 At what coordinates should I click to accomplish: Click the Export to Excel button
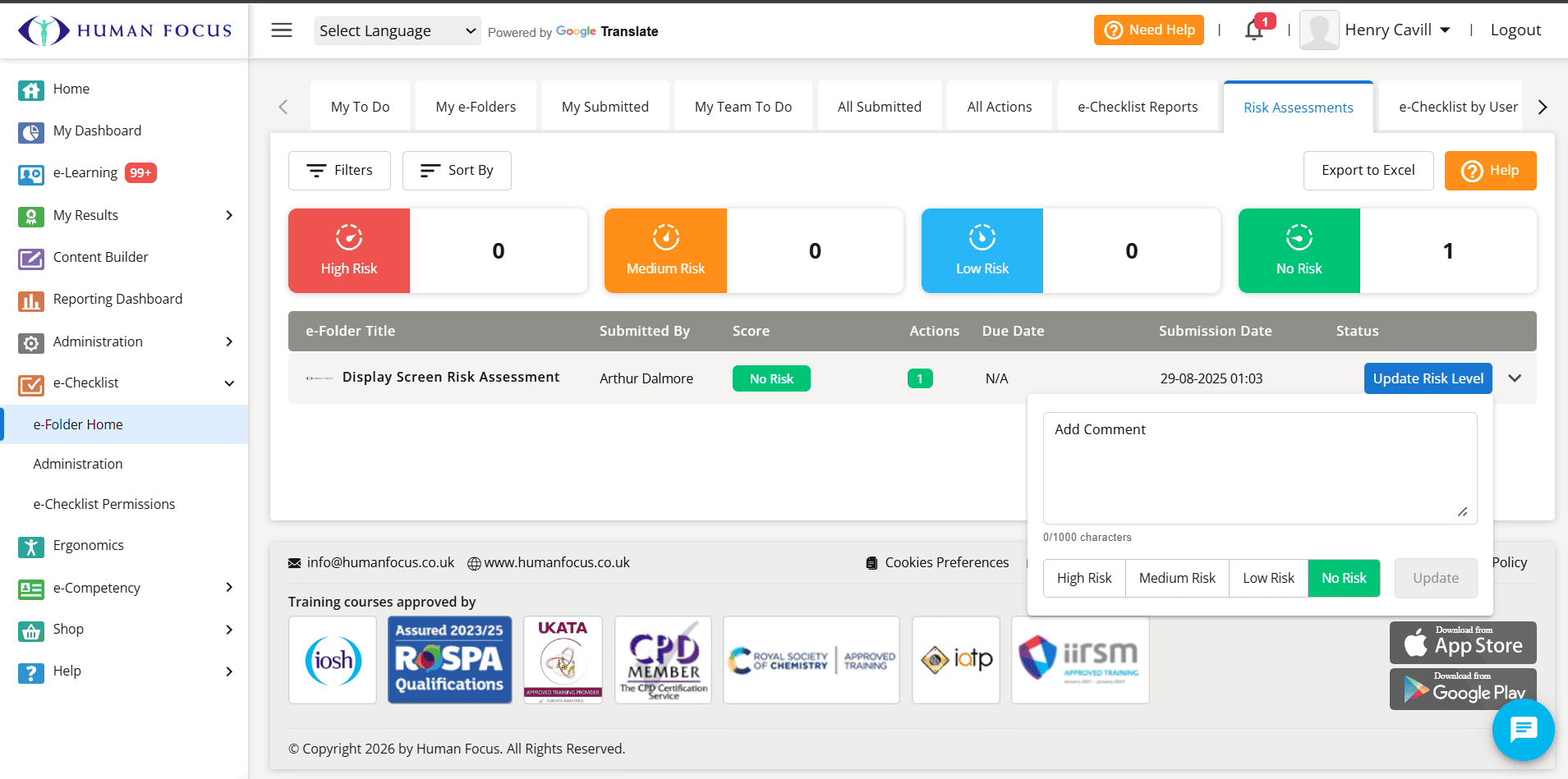[1368, 170]
